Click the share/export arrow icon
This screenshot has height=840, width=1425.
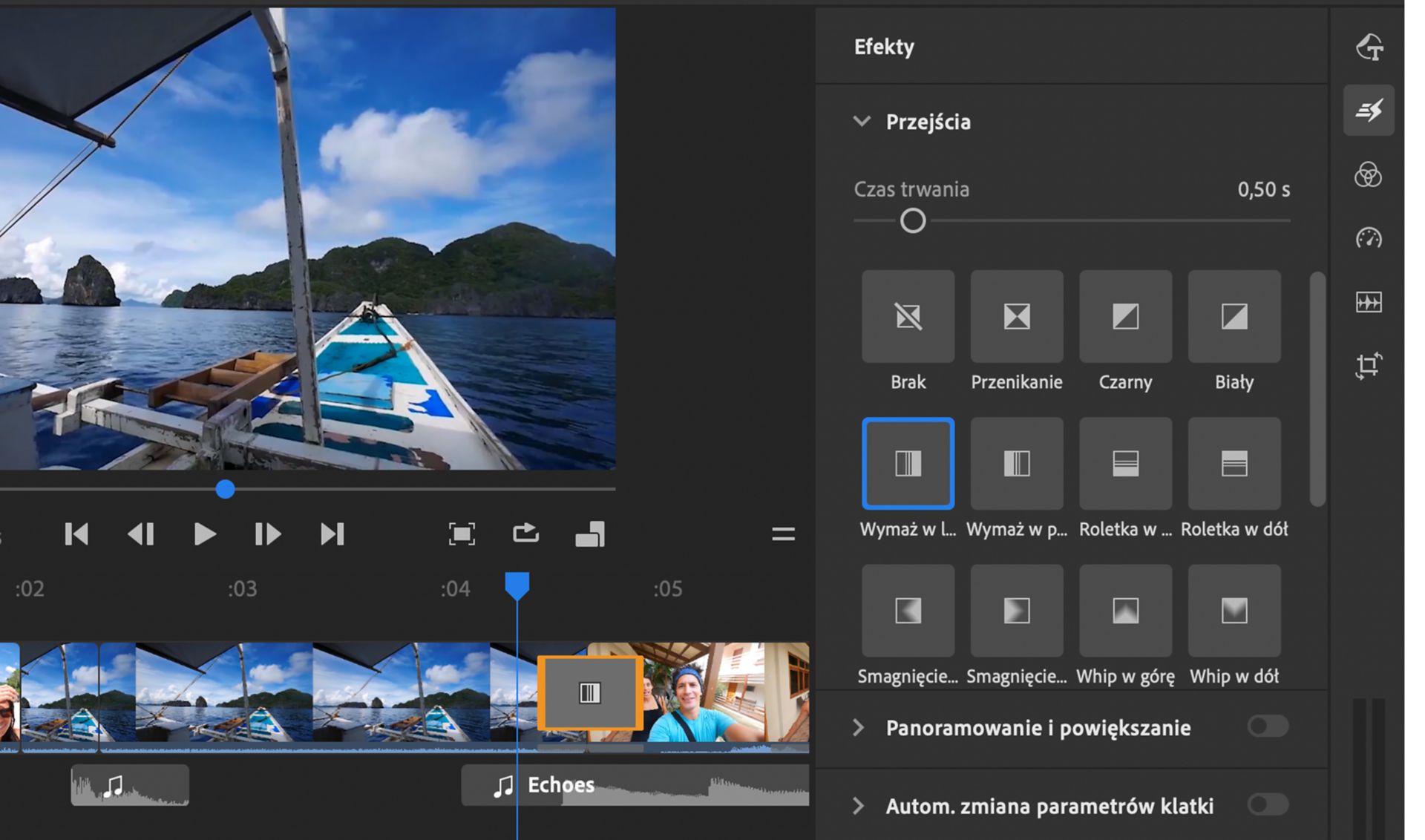click(525, 534)
